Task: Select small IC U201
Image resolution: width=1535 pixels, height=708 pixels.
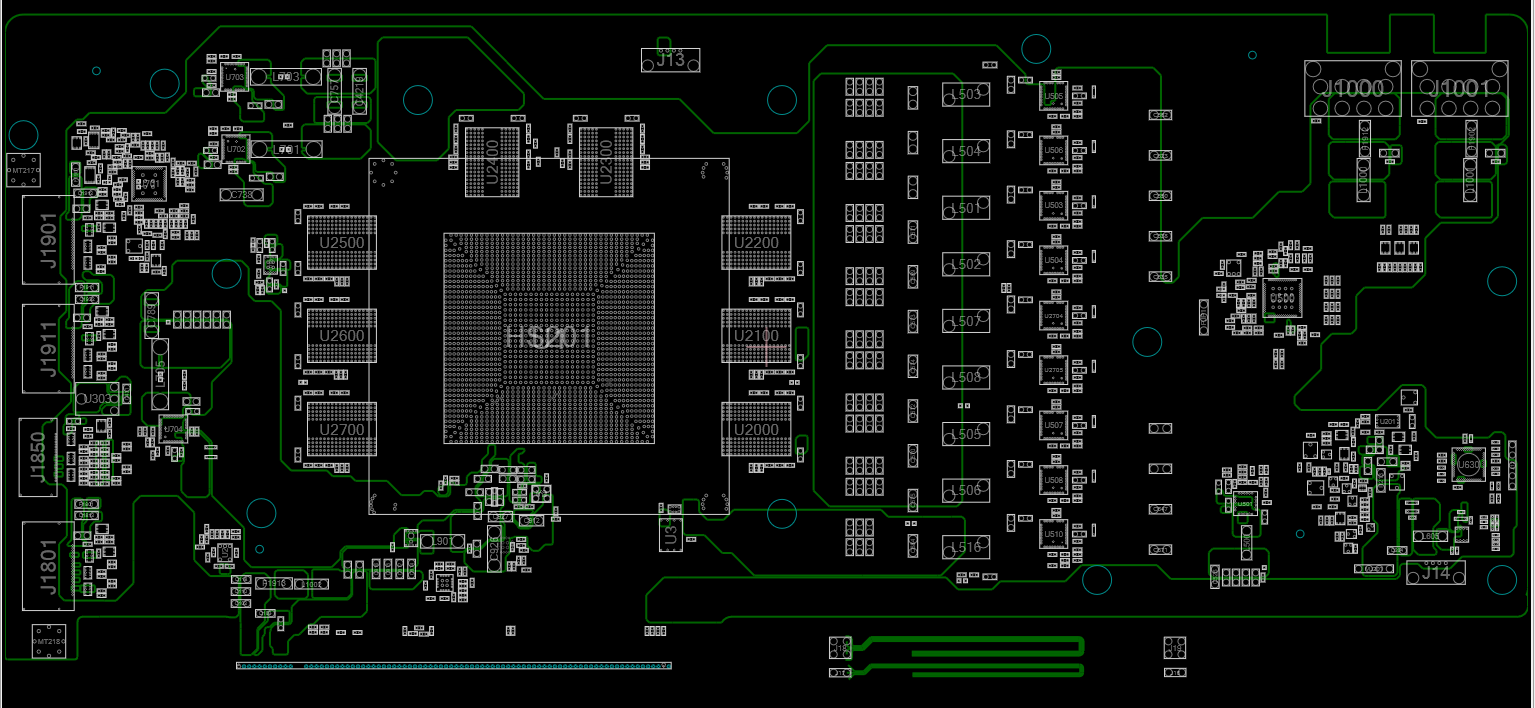Action: (x=1387, y=421)
